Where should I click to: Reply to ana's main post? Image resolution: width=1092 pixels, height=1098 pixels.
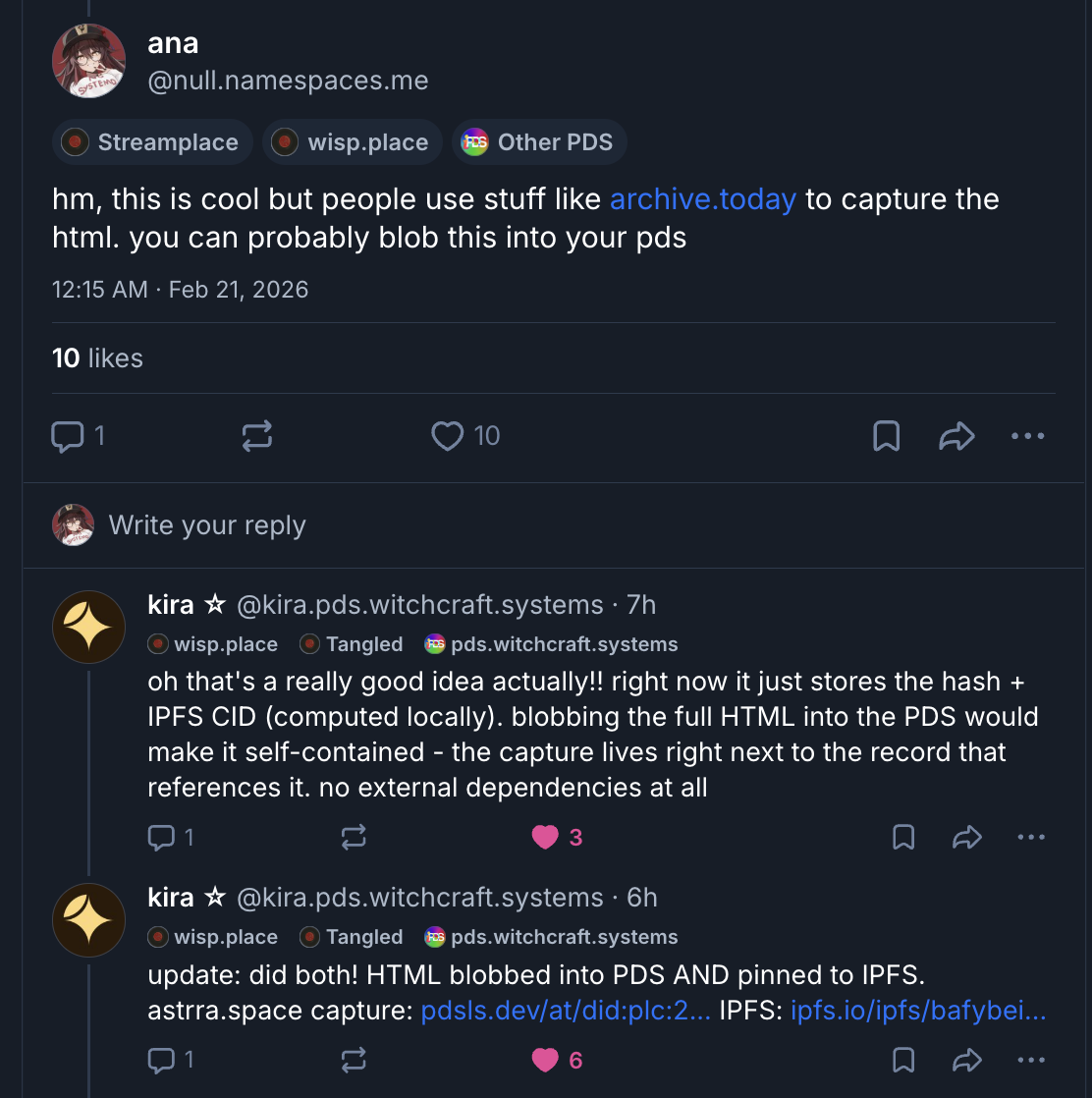68,436
